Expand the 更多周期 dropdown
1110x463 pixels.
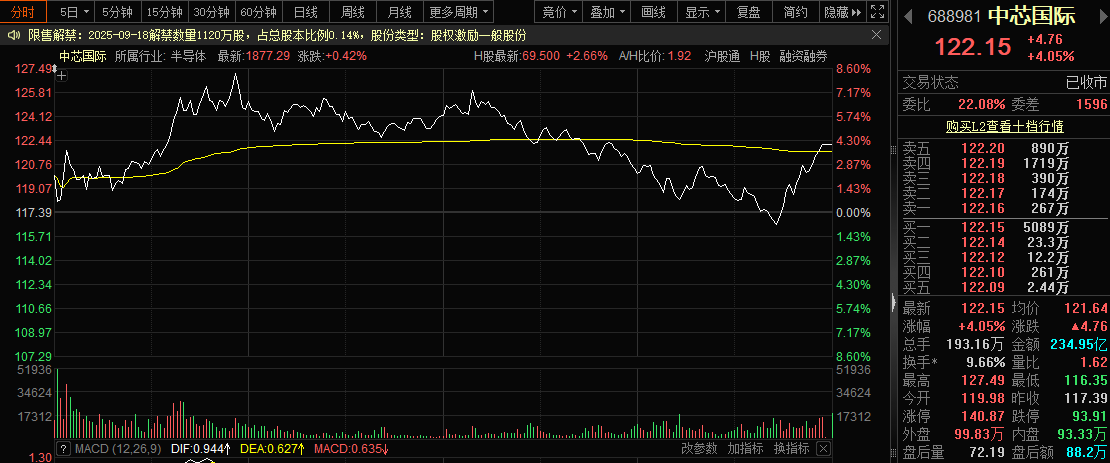[459, 12]
